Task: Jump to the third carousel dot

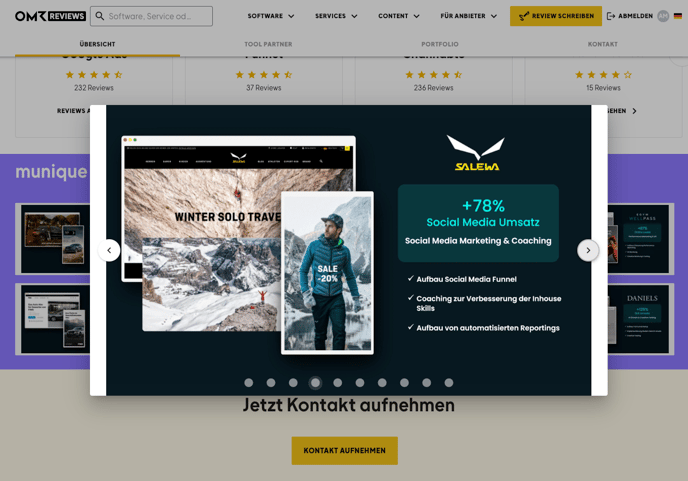Action: [x=293, y=383]
